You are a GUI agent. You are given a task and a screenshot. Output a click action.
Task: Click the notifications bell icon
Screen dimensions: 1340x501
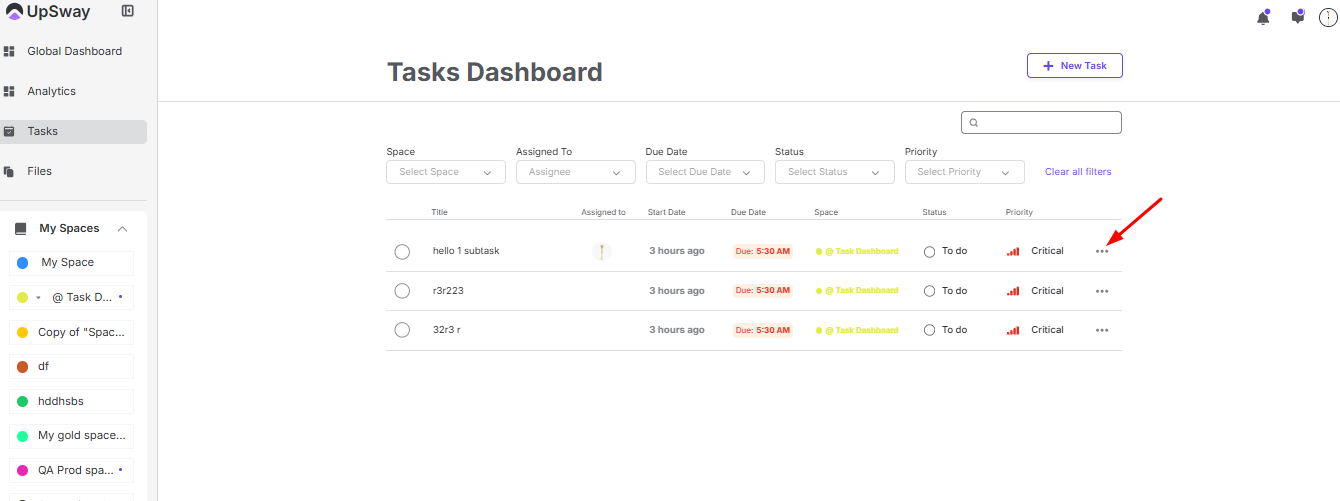[1263, 17]
